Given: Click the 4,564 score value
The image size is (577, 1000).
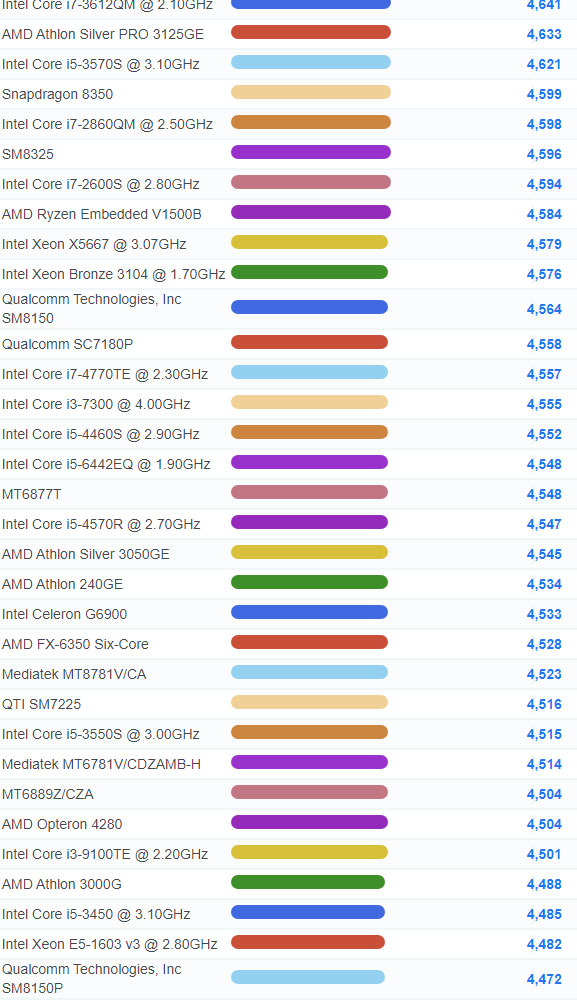Looking at the screenshot, I should pos(544,309).
